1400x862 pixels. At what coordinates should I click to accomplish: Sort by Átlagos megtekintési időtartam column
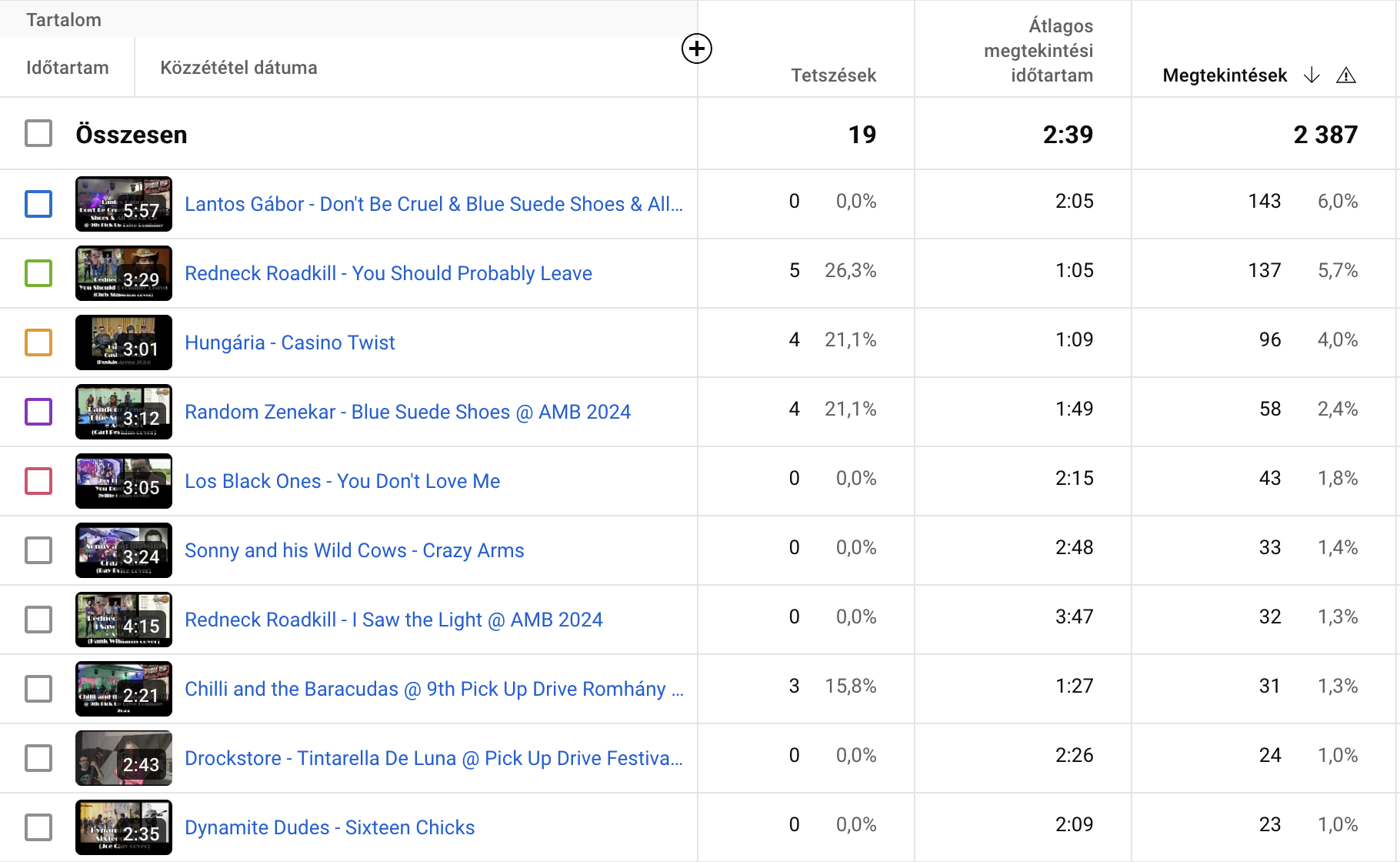tap(1038, 51)
